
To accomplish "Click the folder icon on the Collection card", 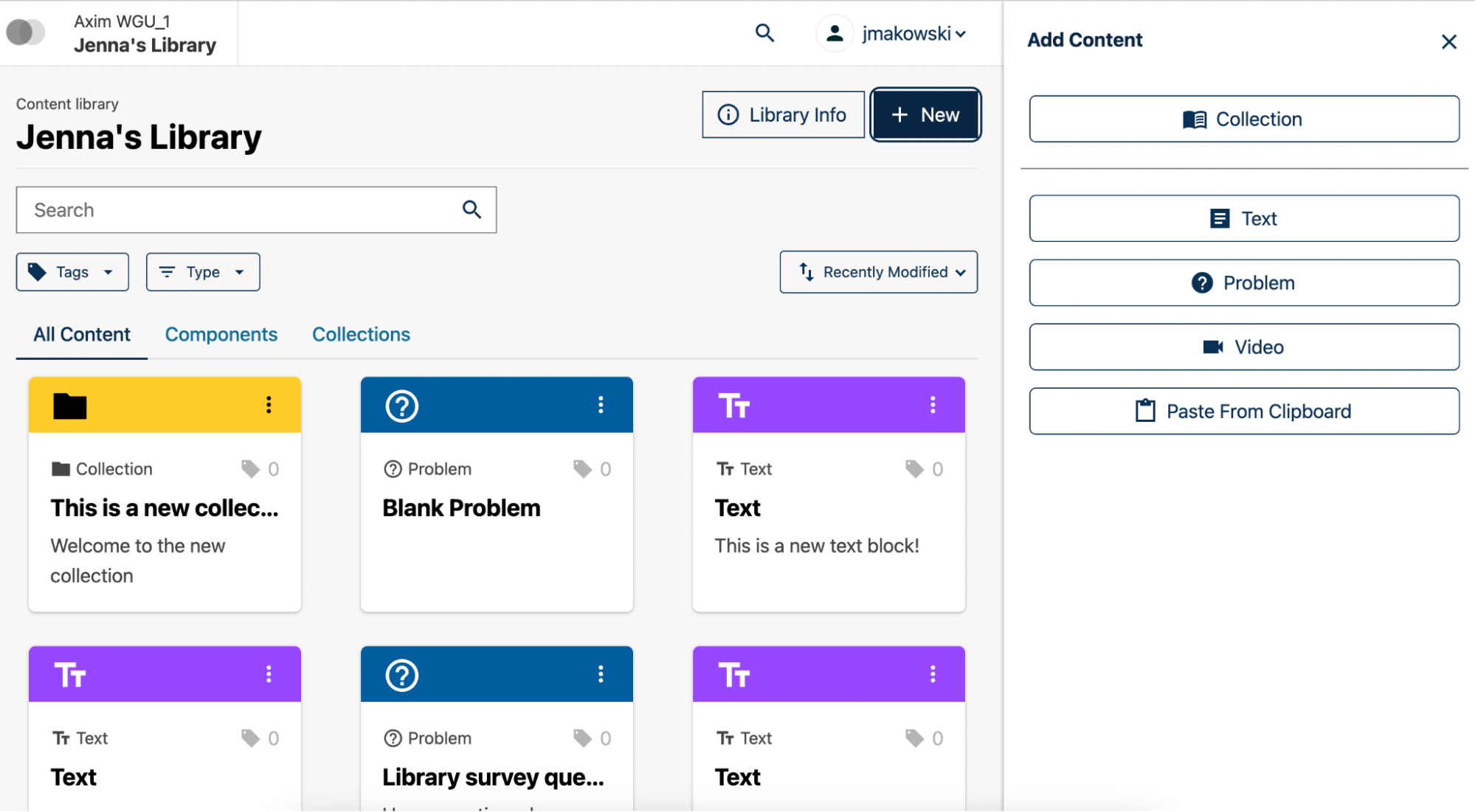I will pyautogui.click(x=69, y=405).
